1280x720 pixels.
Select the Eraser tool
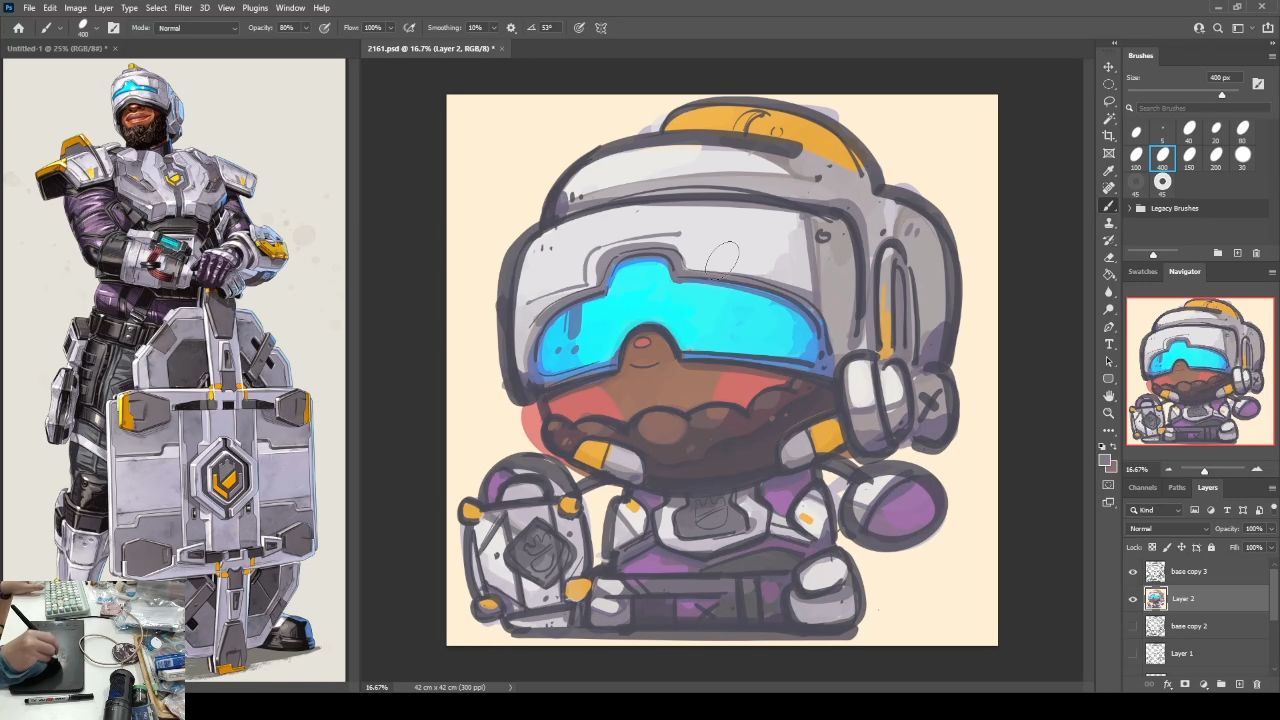tap(1108, 257)
